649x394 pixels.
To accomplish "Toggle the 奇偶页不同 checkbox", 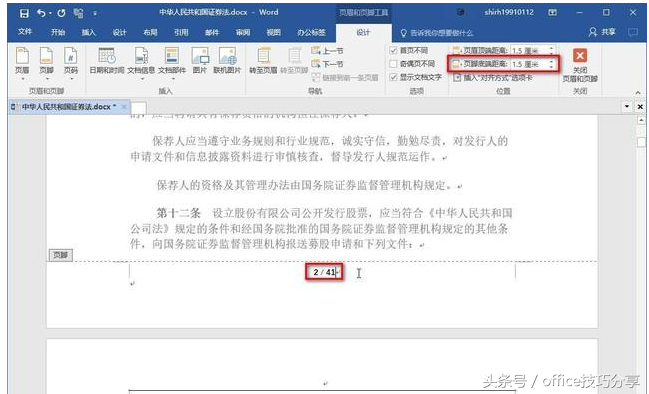I will click(x=393, y=64).
